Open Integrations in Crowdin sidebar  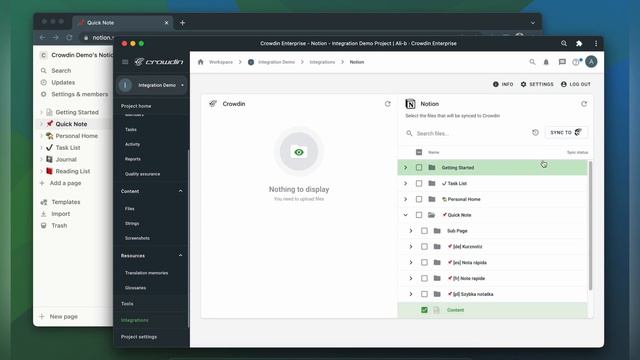click(x=135, y=320)
